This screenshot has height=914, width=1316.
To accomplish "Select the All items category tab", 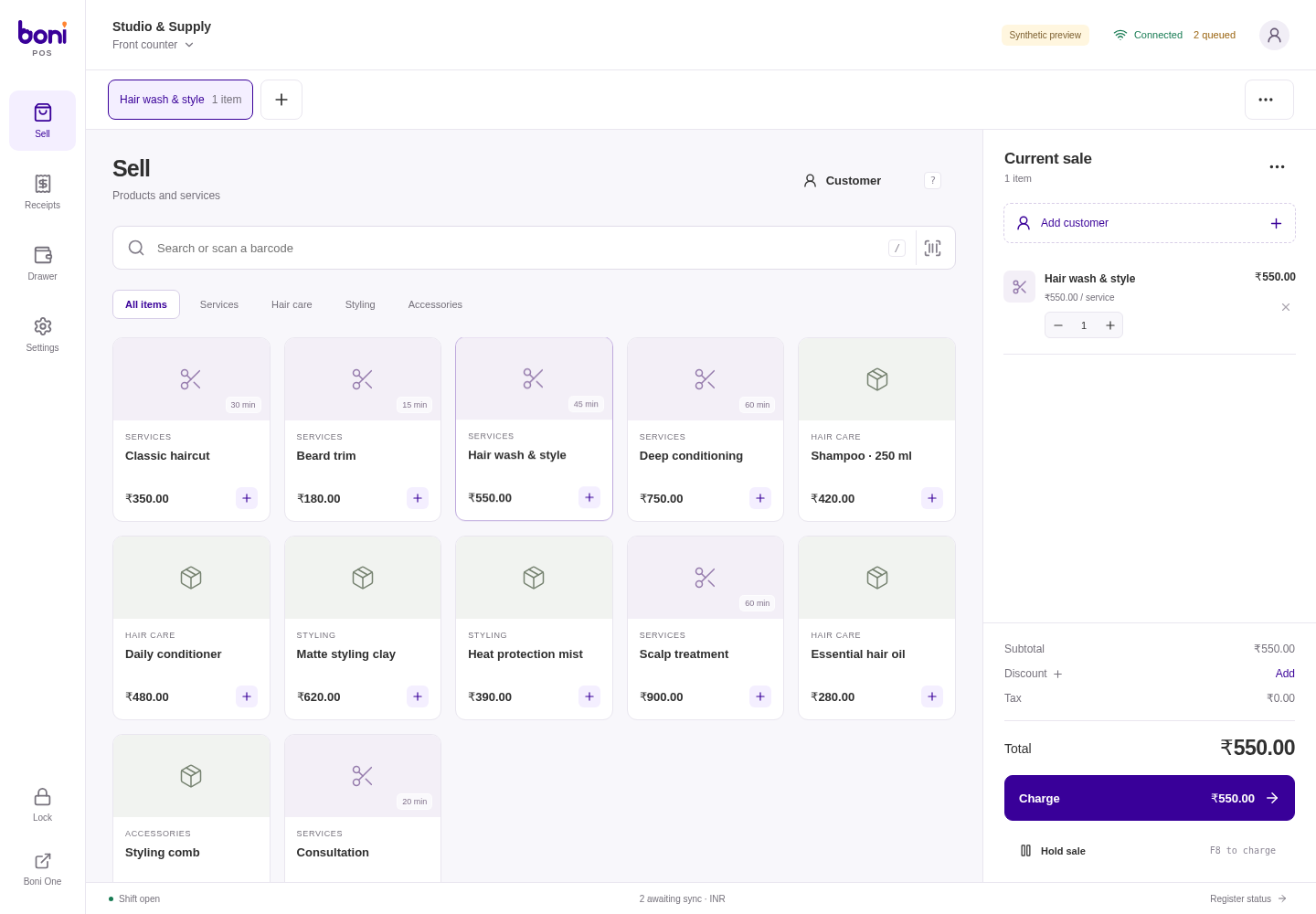I will [146, 304].
